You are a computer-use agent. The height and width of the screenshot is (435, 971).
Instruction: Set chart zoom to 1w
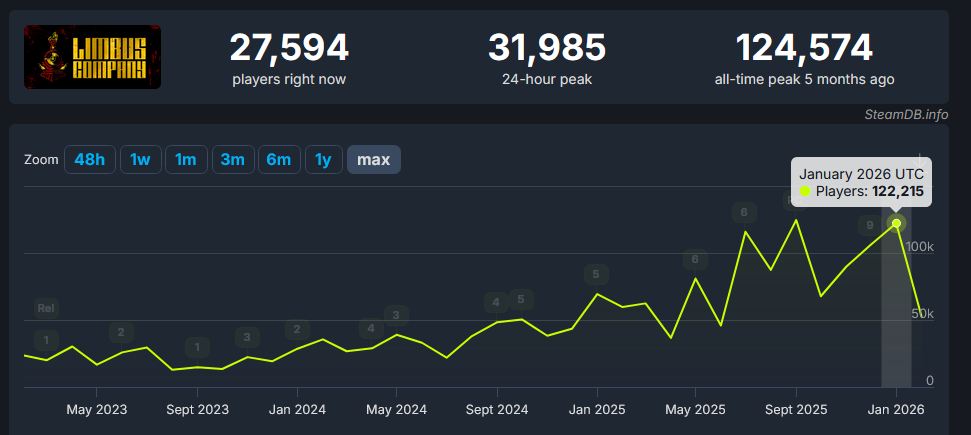coord(141,159)
